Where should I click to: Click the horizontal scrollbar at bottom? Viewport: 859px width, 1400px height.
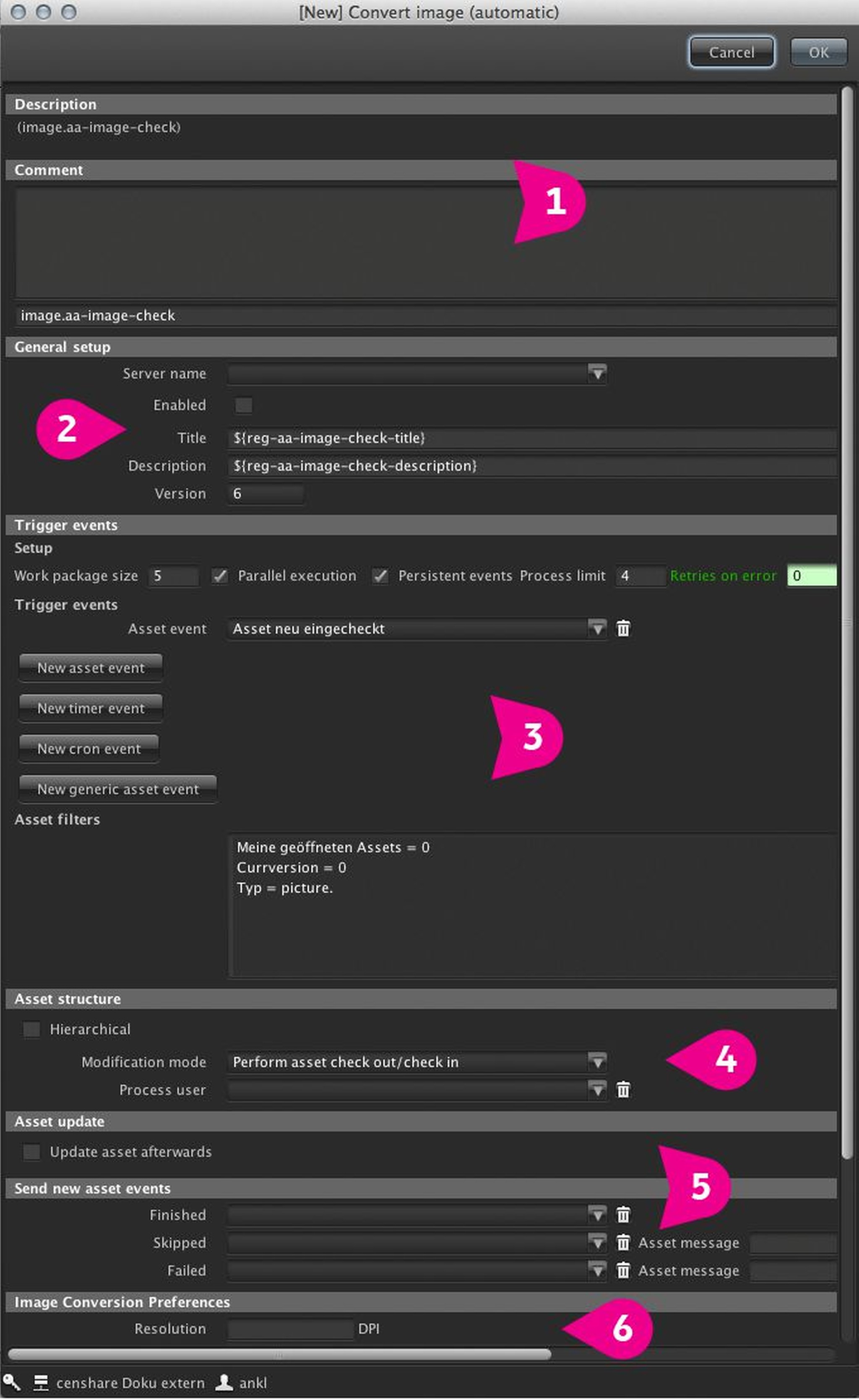pos(279,1355)
